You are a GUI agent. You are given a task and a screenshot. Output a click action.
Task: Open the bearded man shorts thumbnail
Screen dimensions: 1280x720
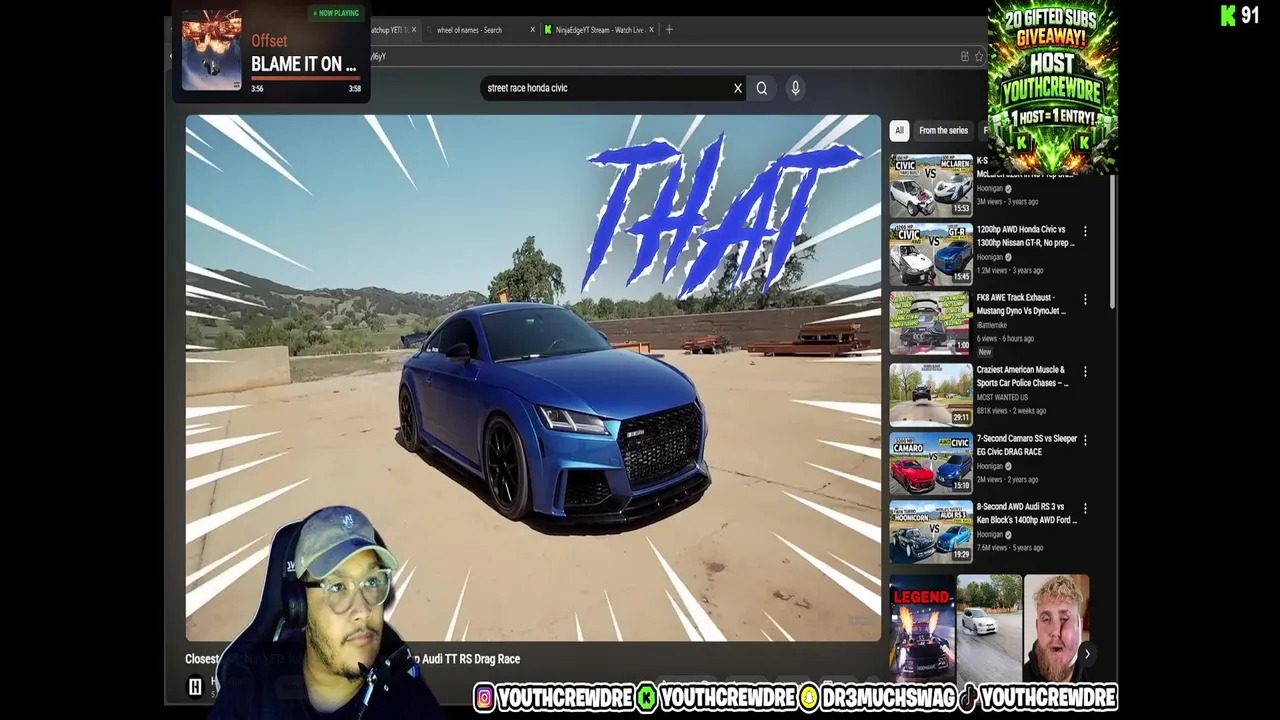click(x=1056, y=628)
